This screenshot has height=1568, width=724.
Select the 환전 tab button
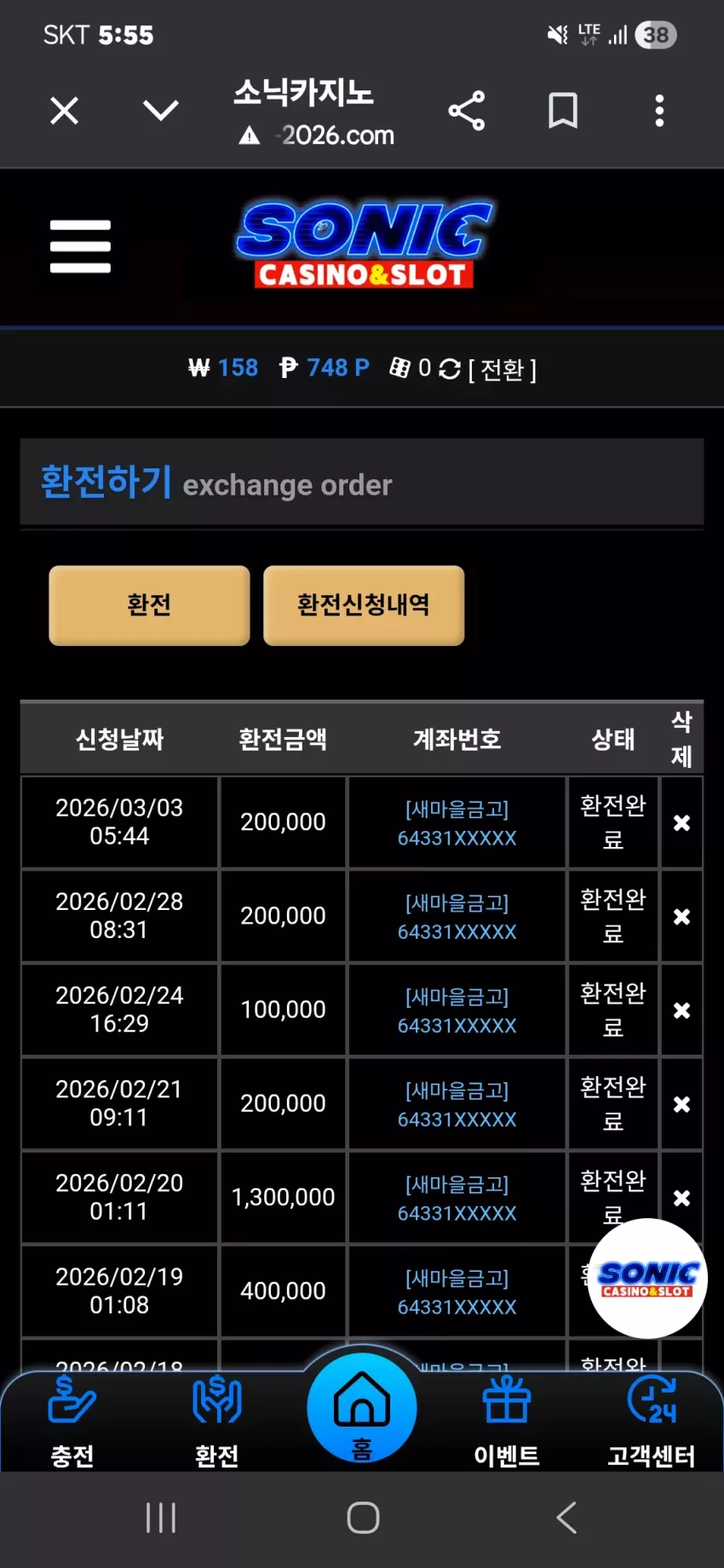pos(149,605)
